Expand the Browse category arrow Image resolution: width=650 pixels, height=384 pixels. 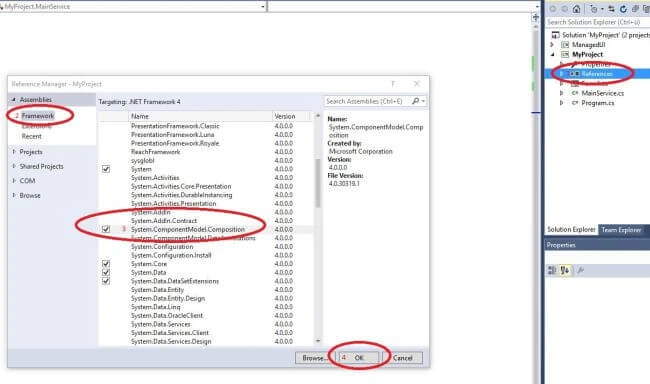[14, 195]
